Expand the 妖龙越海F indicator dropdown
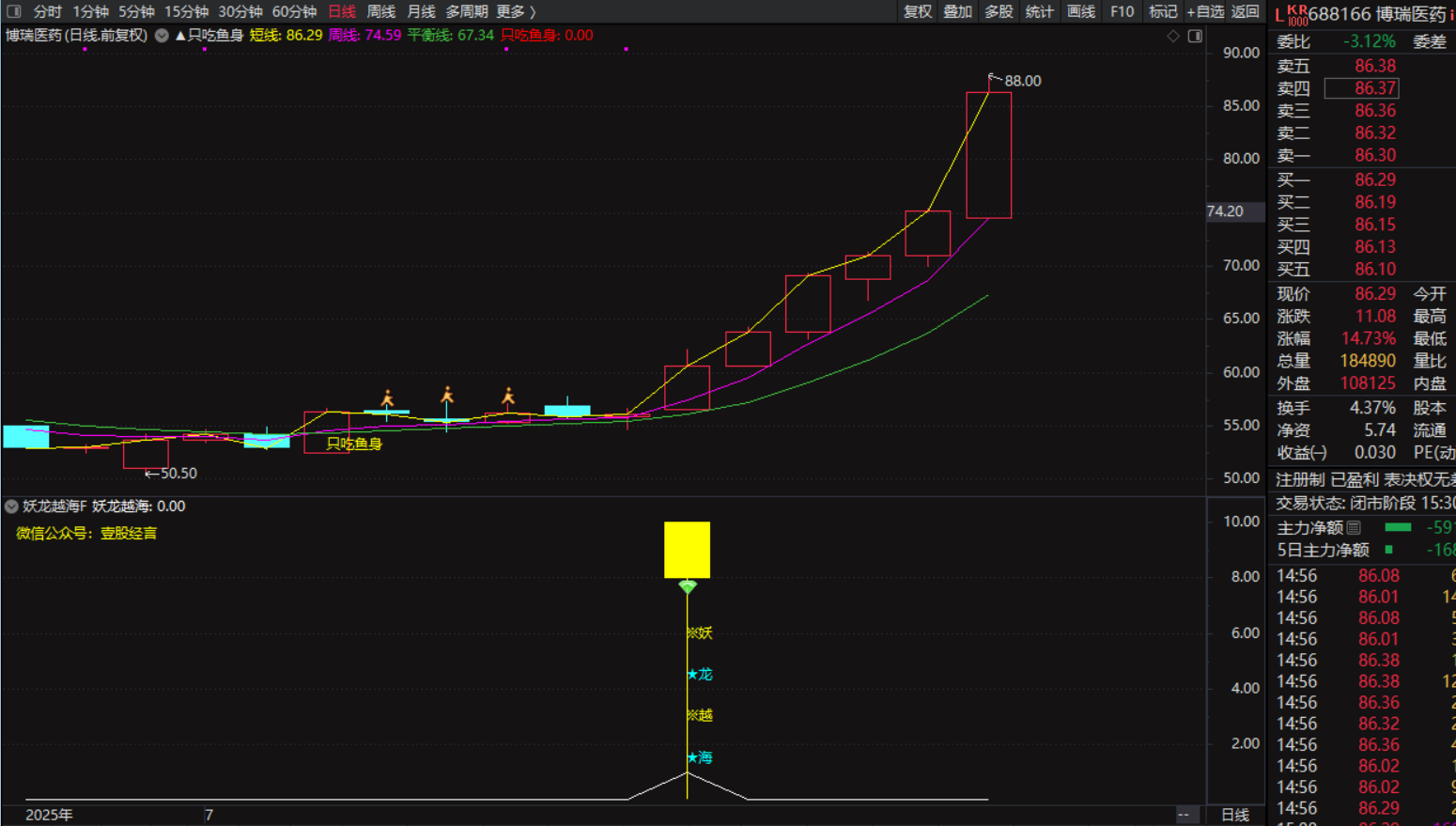 pos(11,507)
